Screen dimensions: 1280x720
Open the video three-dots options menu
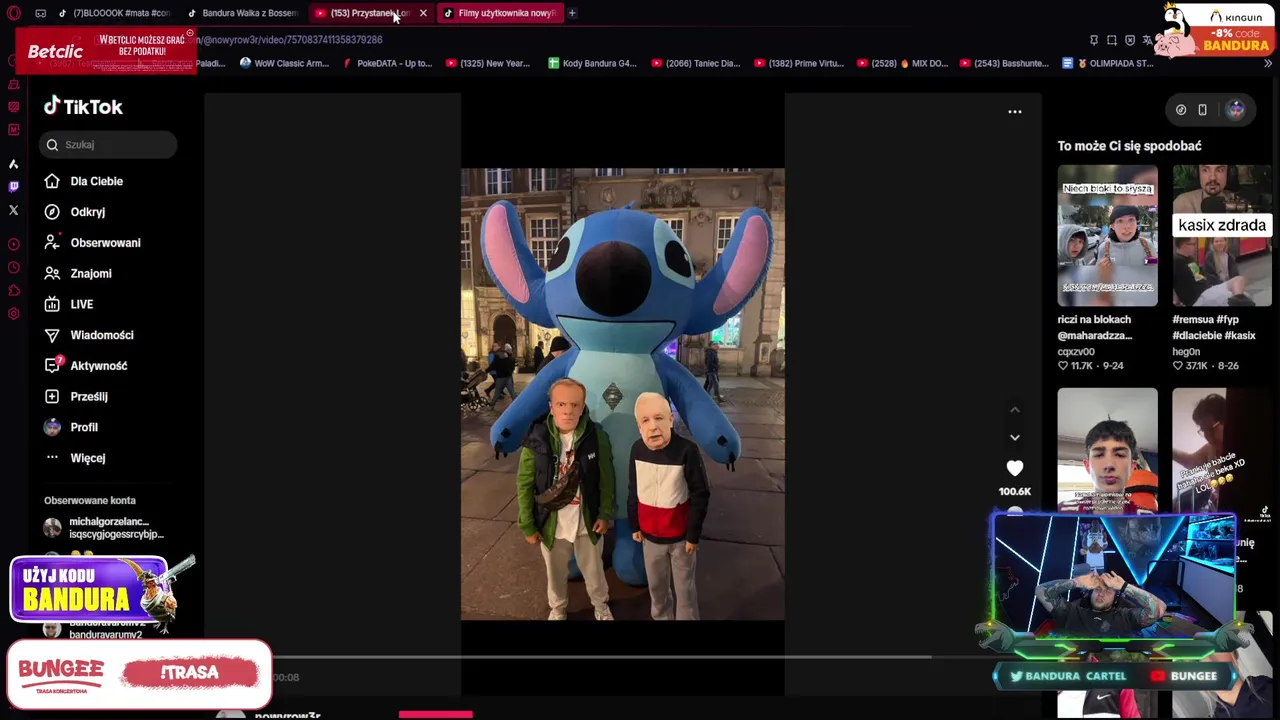point(1014,112)
